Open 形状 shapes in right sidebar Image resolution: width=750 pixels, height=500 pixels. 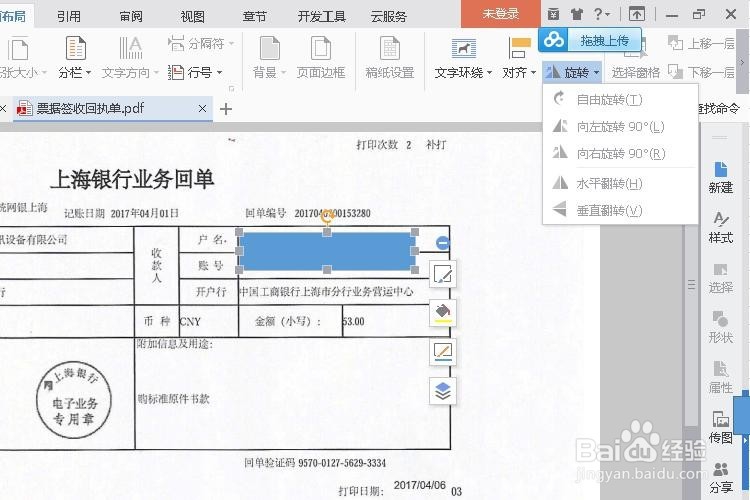(720, 327)
